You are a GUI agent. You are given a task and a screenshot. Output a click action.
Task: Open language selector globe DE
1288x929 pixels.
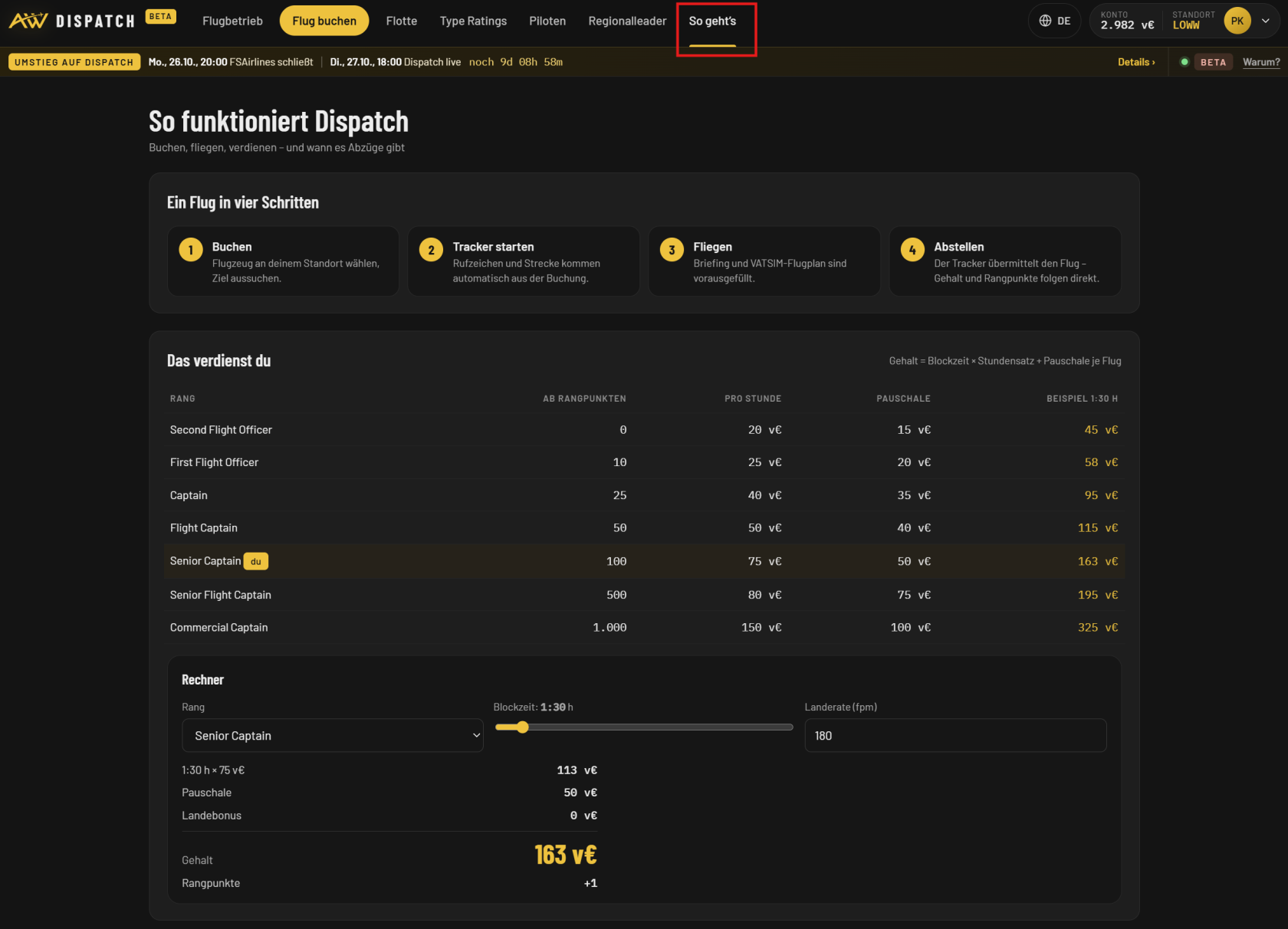[x=1055, y=21]
